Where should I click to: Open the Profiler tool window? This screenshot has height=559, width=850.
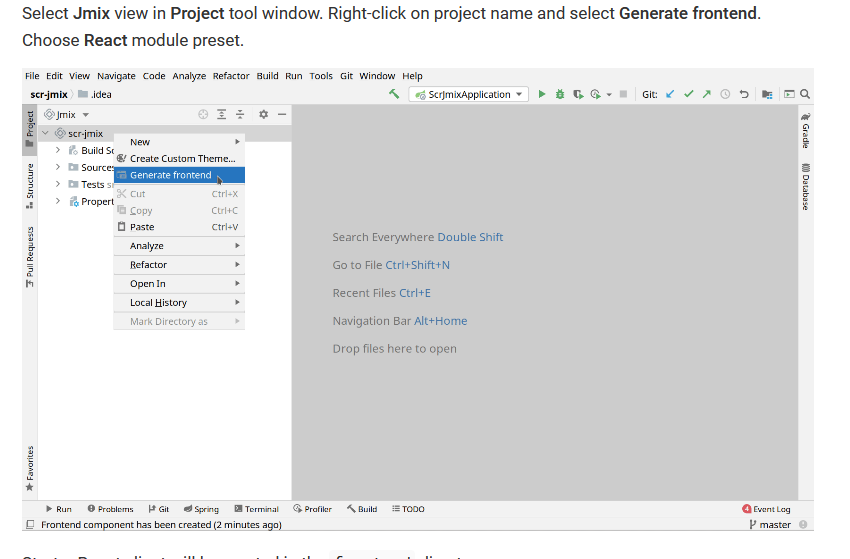click(x=312, y=509)
